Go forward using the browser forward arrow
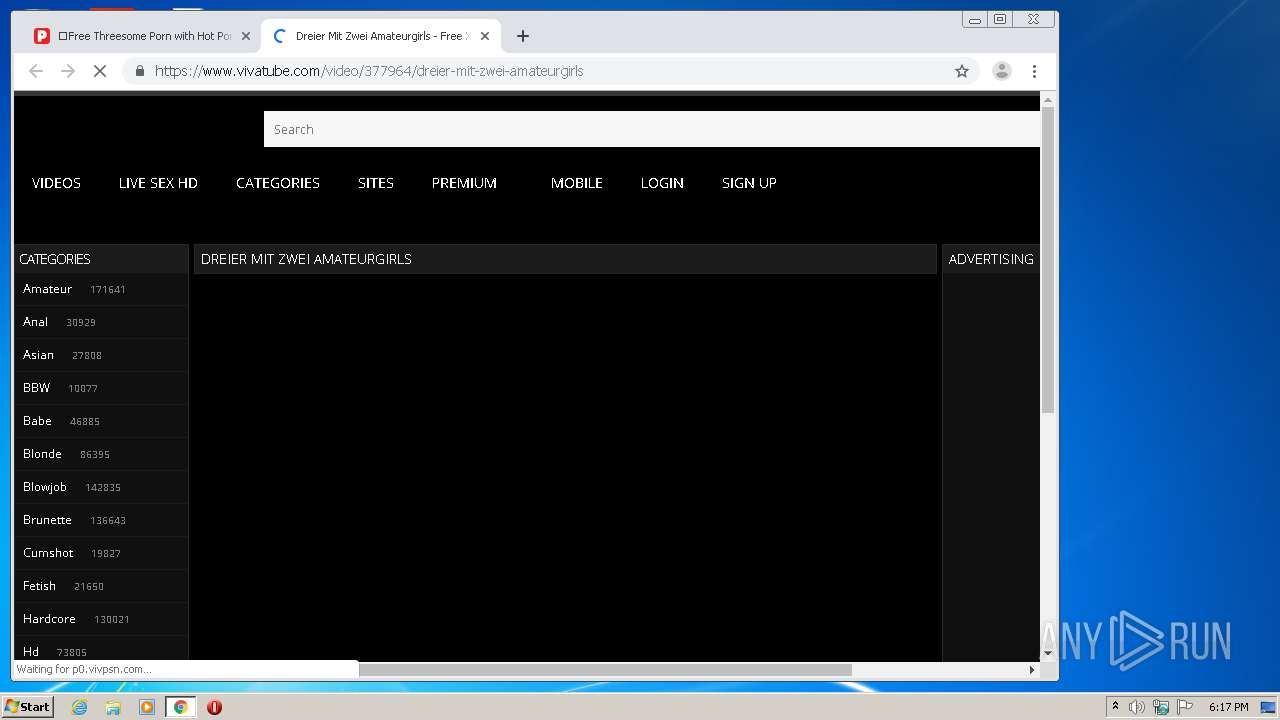 (x=68, y=71)
